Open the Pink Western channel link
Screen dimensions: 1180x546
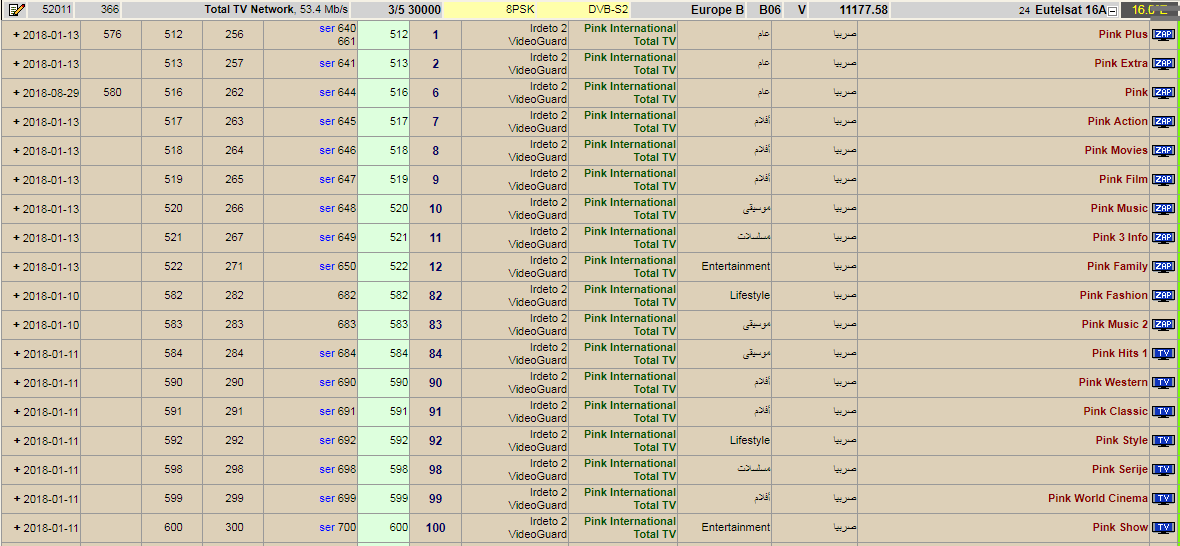1113,383
